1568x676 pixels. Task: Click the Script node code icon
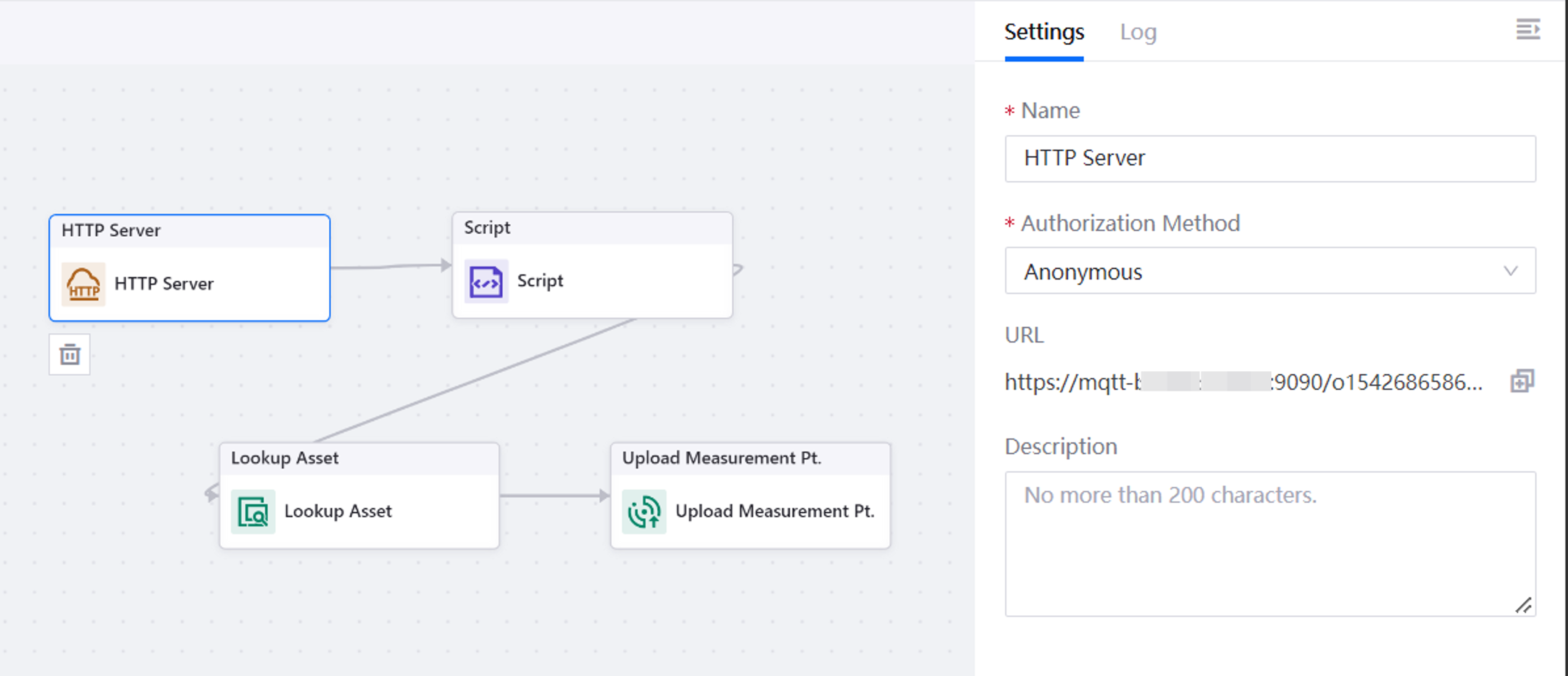[486, 281]
